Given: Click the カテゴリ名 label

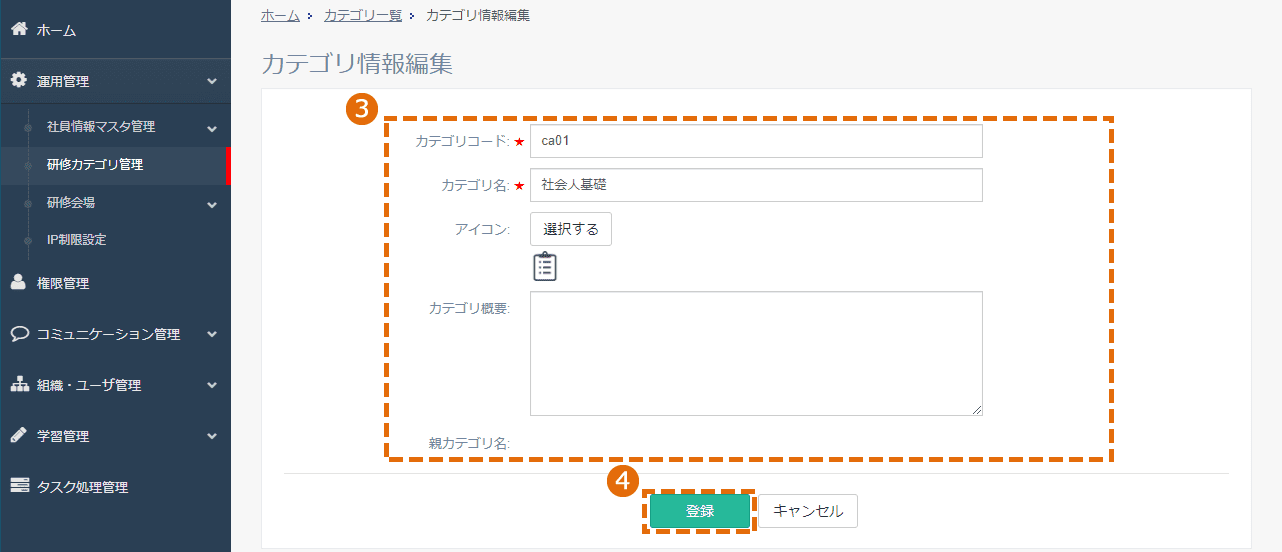Looking at the screenshot, I should pos(476,185).
